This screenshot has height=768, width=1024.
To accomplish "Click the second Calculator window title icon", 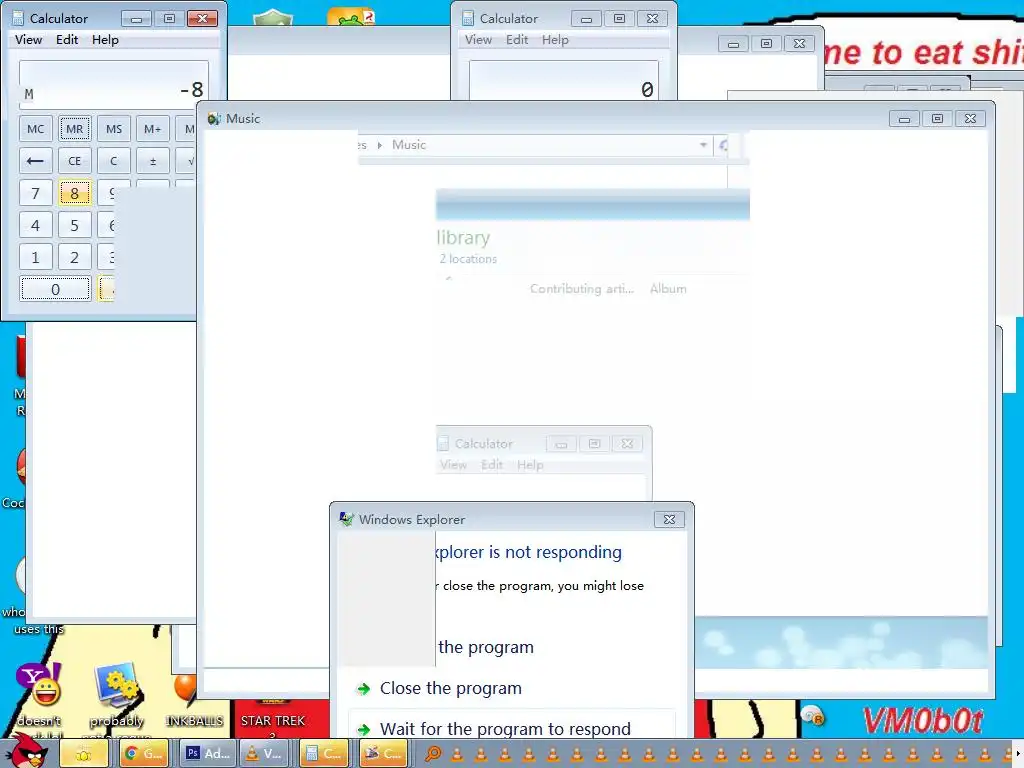I will coord(468,18).
